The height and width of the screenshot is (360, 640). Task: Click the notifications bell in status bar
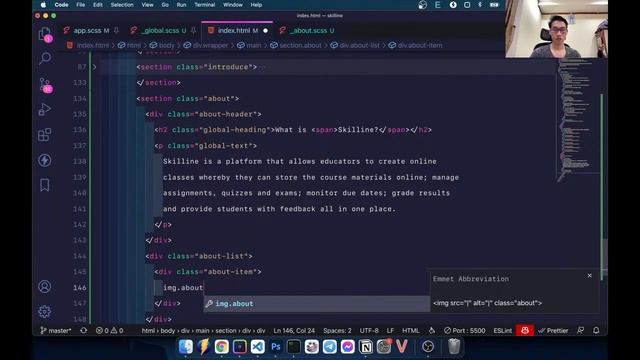(596, 331)
